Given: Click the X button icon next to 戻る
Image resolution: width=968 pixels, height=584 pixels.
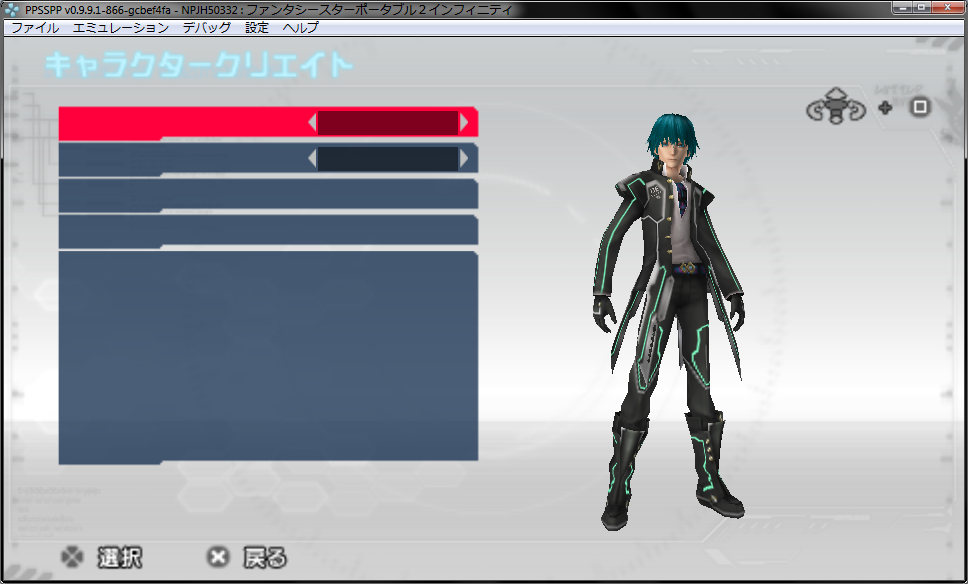Looking at the screenshot, I should point(219,557).
